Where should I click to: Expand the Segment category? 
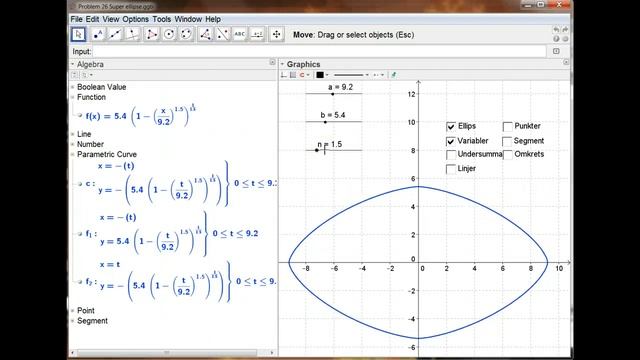(73, 321)
